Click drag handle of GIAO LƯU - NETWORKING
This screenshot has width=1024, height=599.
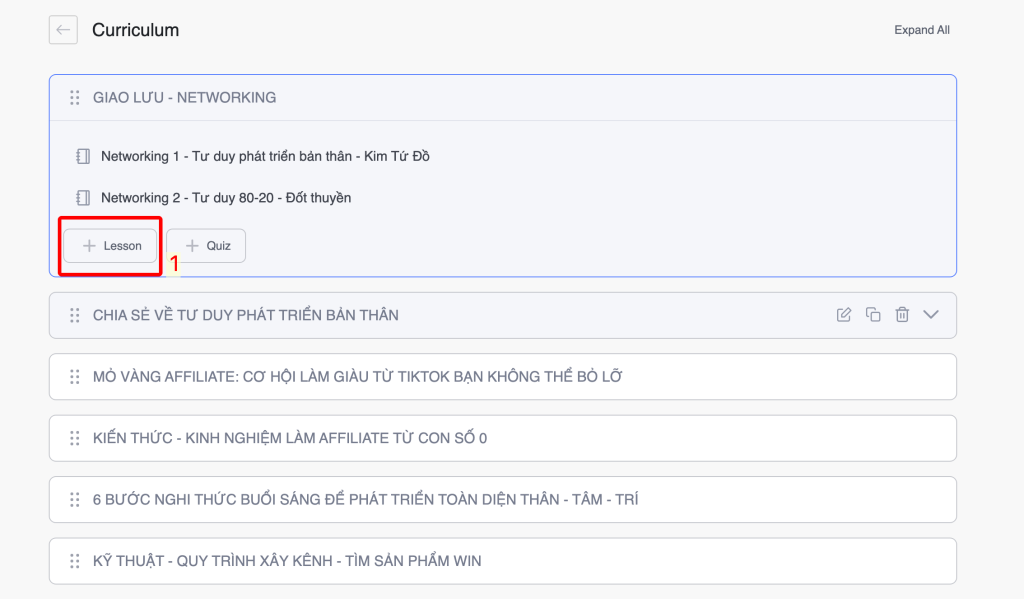(x=74, y=98)
